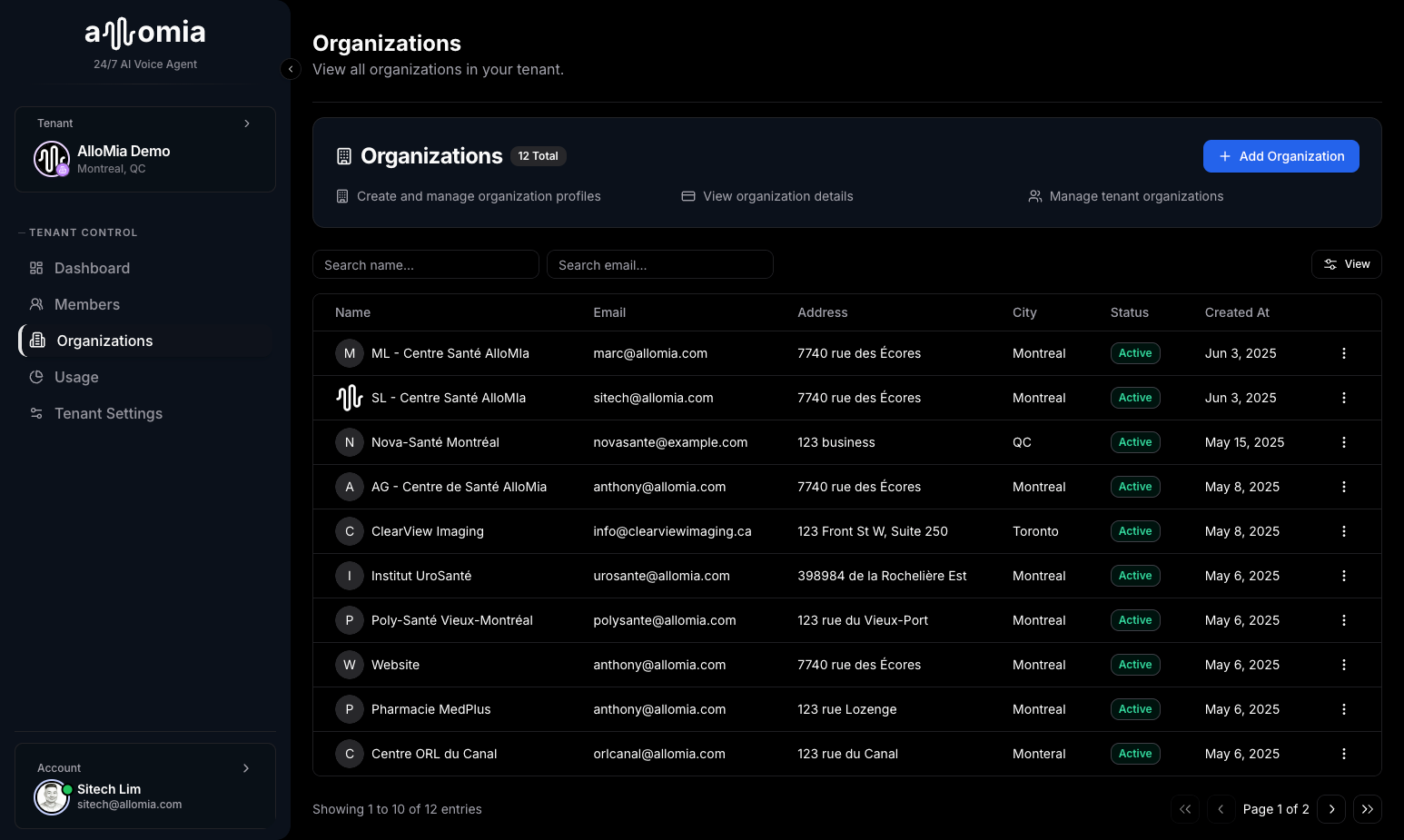The width and height of the screenshot is (1404, 840).
Task: Open Tenant Settings via its gear-style icon
Action: pos(36,413)
